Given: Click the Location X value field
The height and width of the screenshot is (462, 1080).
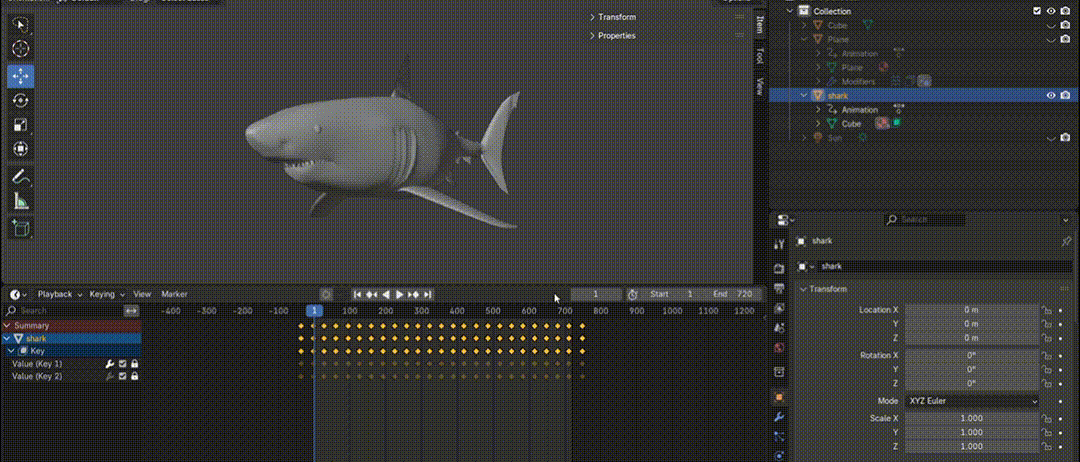Looking at the screenshot, I should tap(972, 310).
